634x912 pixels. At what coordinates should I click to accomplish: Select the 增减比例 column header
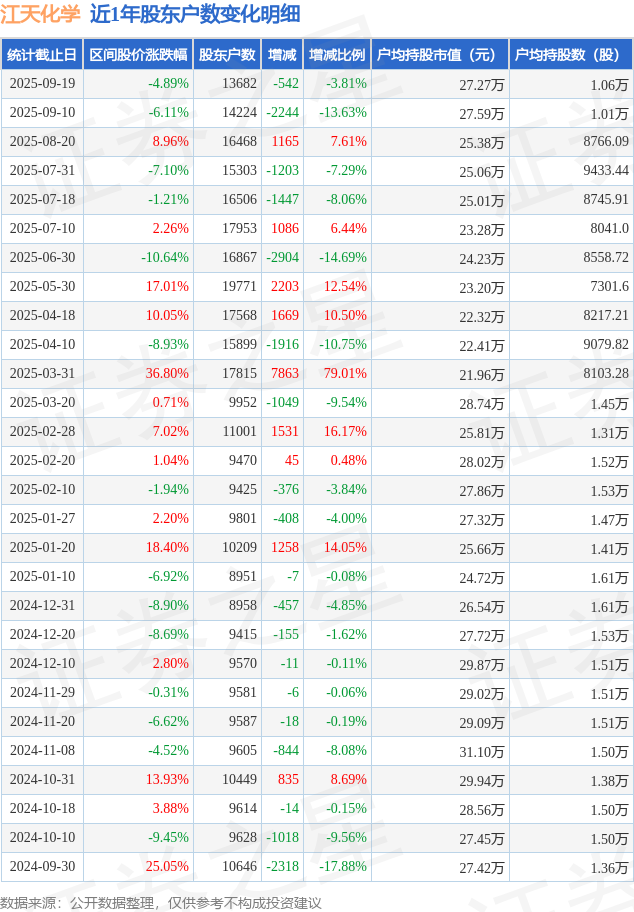[337, 55]
